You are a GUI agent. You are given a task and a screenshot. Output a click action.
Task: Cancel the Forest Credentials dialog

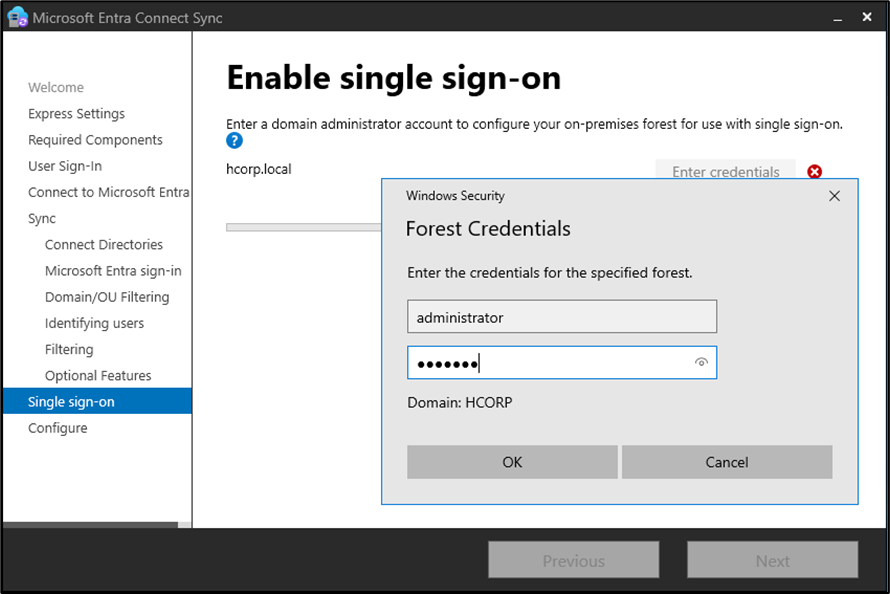click(726, 462)
